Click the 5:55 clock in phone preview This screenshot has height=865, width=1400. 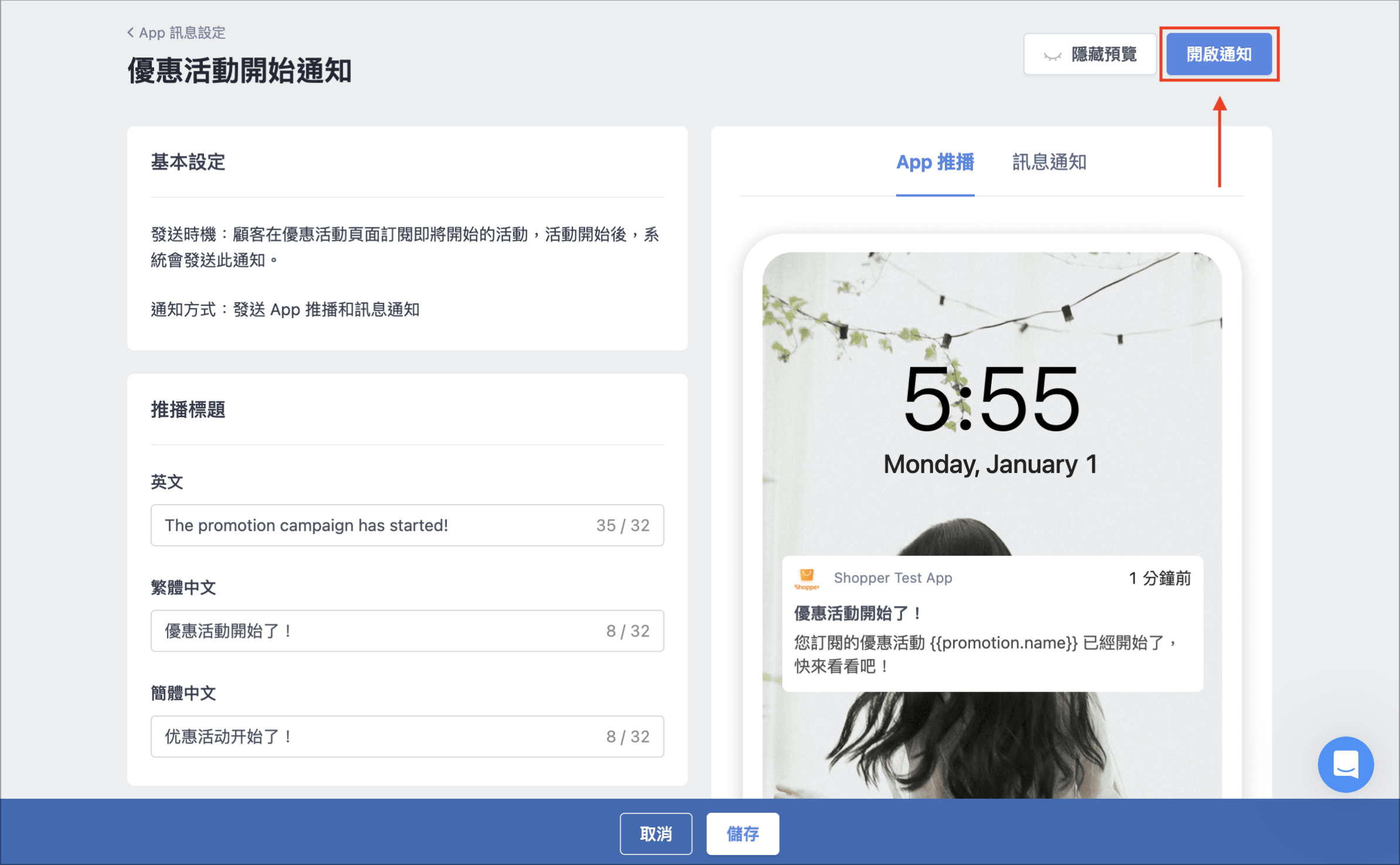click(x=991, y=399)
